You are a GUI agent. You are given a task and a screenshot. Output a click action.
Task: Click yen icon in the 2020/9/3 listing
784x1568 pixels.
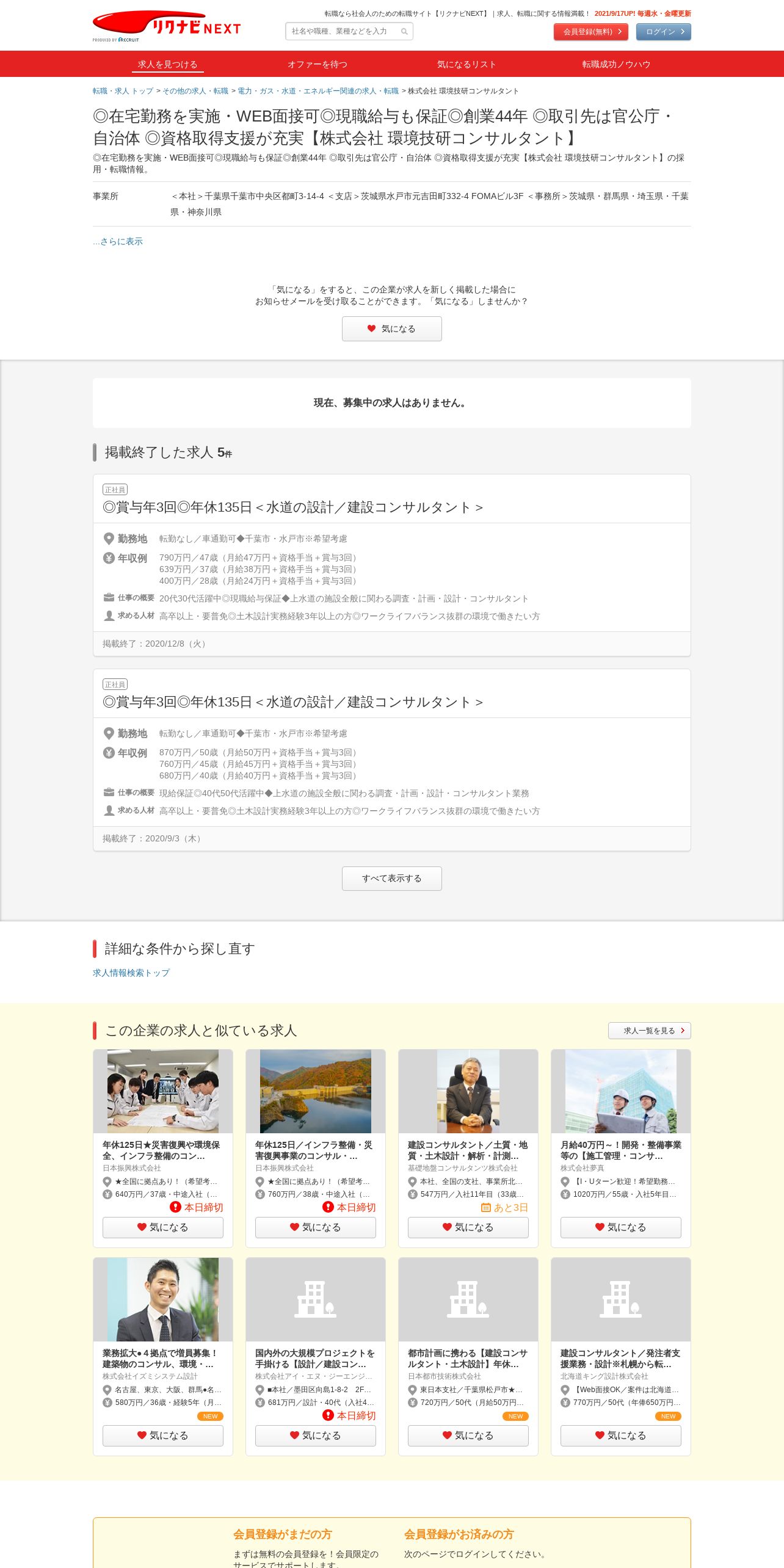pos(109,753)
